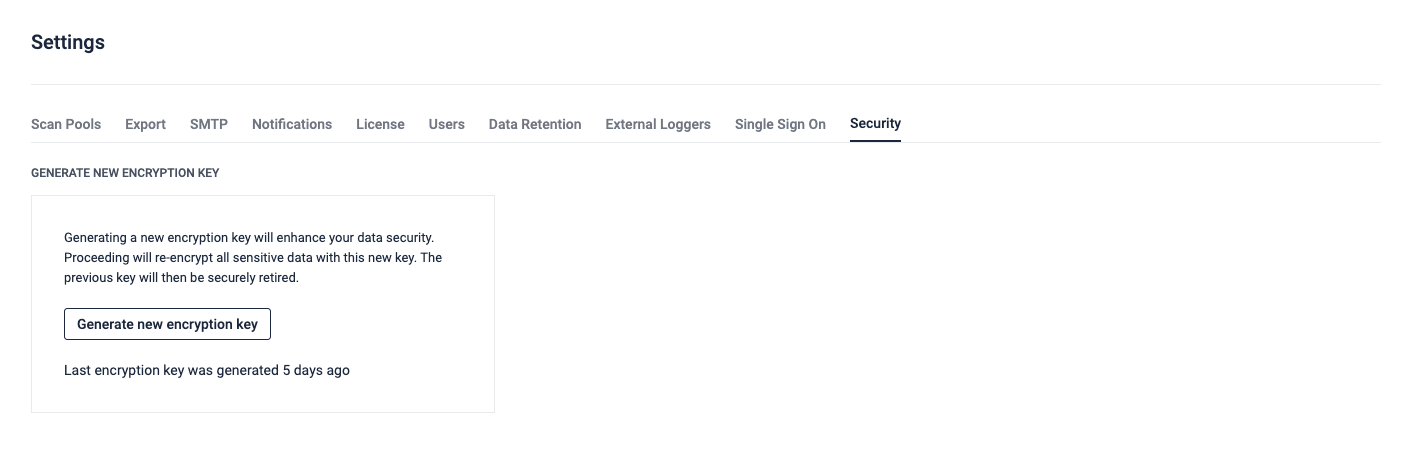Open the Users tab
Viewport: 1406px width, 463px height.
[x=447, y=124]
